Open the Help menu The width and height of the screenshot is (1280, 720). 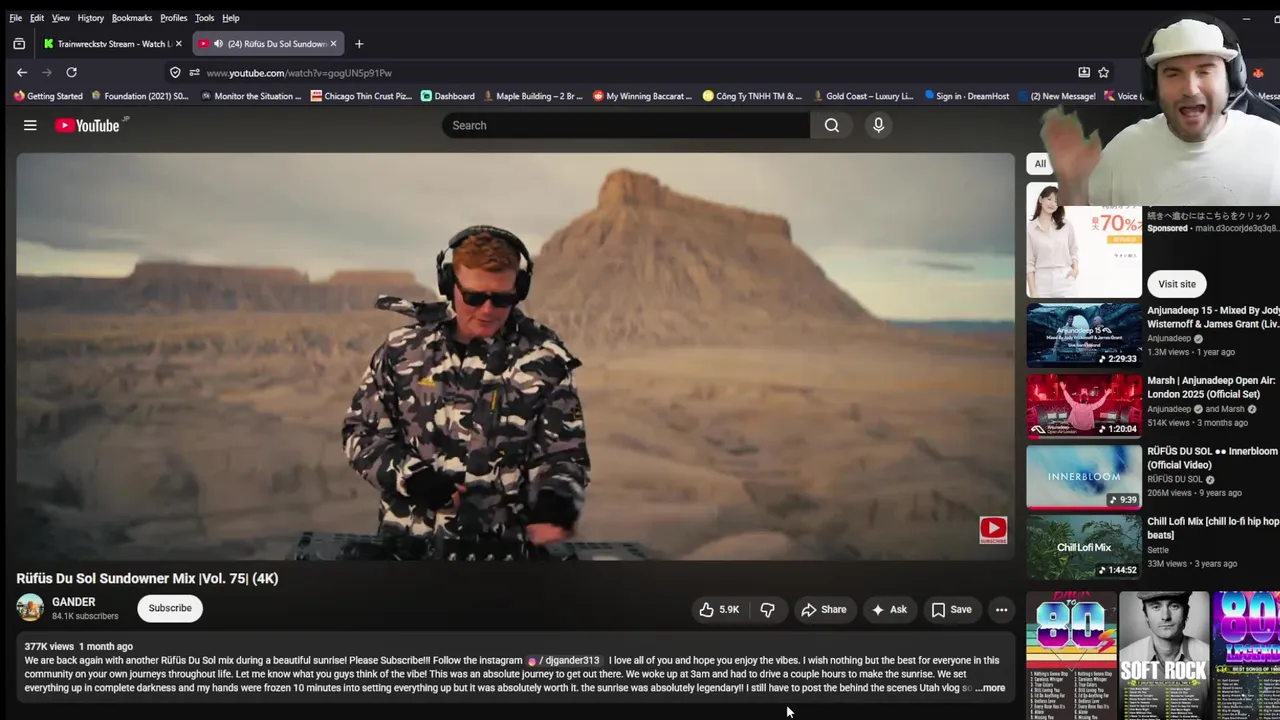[231, 18]
